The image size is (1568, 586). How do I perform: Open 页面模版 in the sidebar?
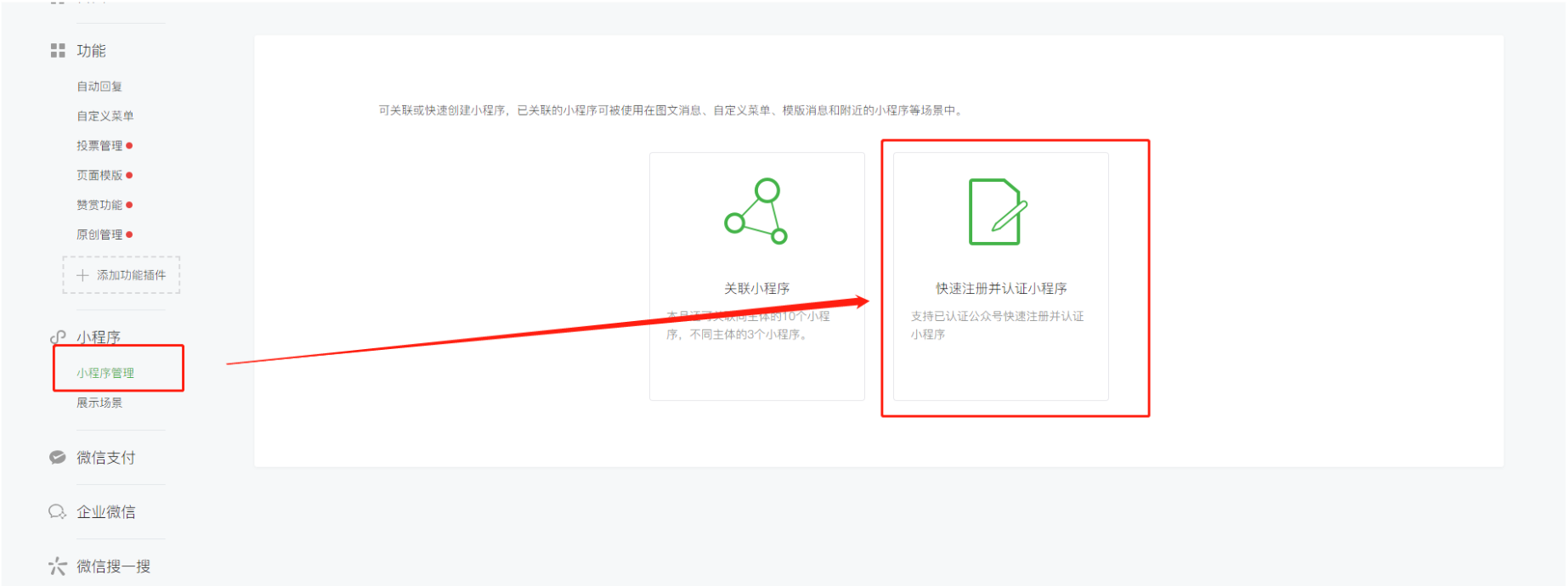[99, 176]
